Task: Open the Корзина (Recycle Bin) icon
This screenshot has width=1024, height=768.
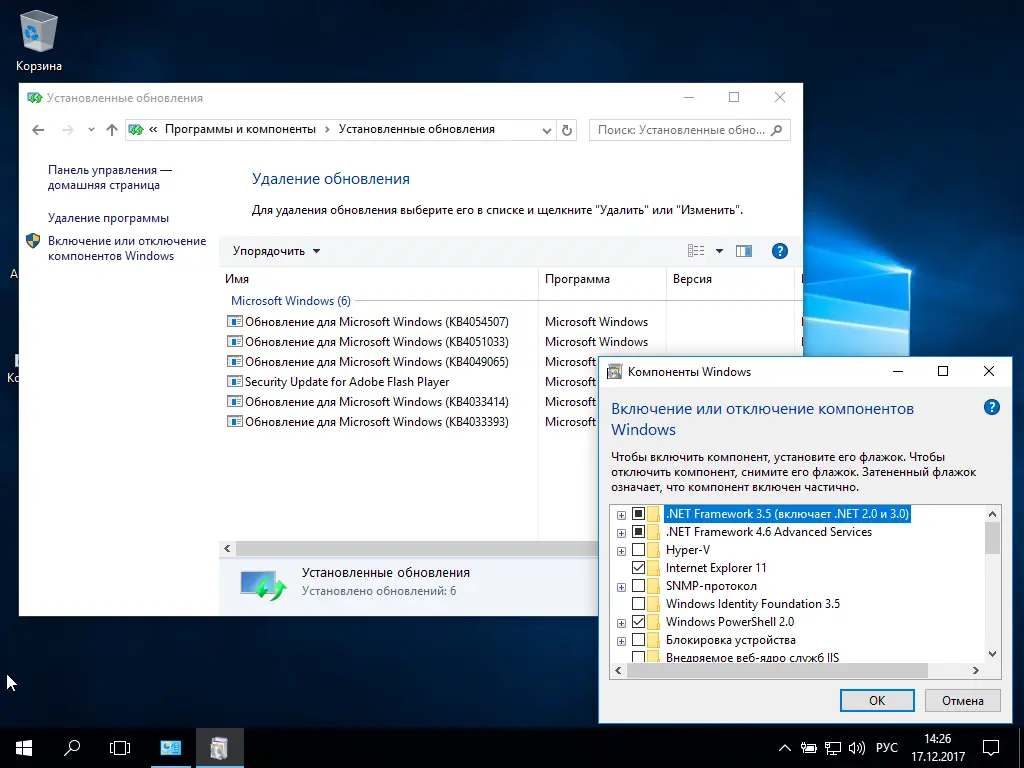Action: point(37,30)
